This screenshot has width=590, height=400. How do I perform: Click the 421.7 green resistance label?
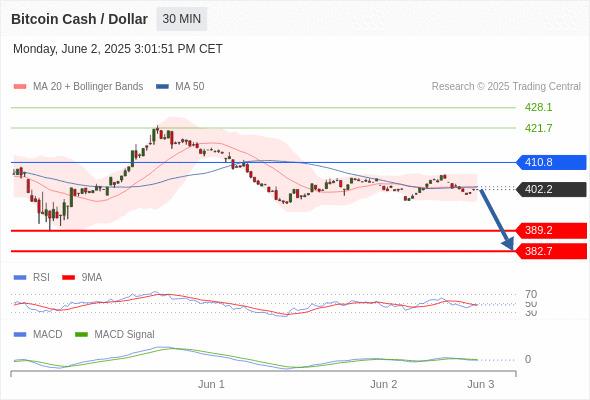click(x=538, y=128)
